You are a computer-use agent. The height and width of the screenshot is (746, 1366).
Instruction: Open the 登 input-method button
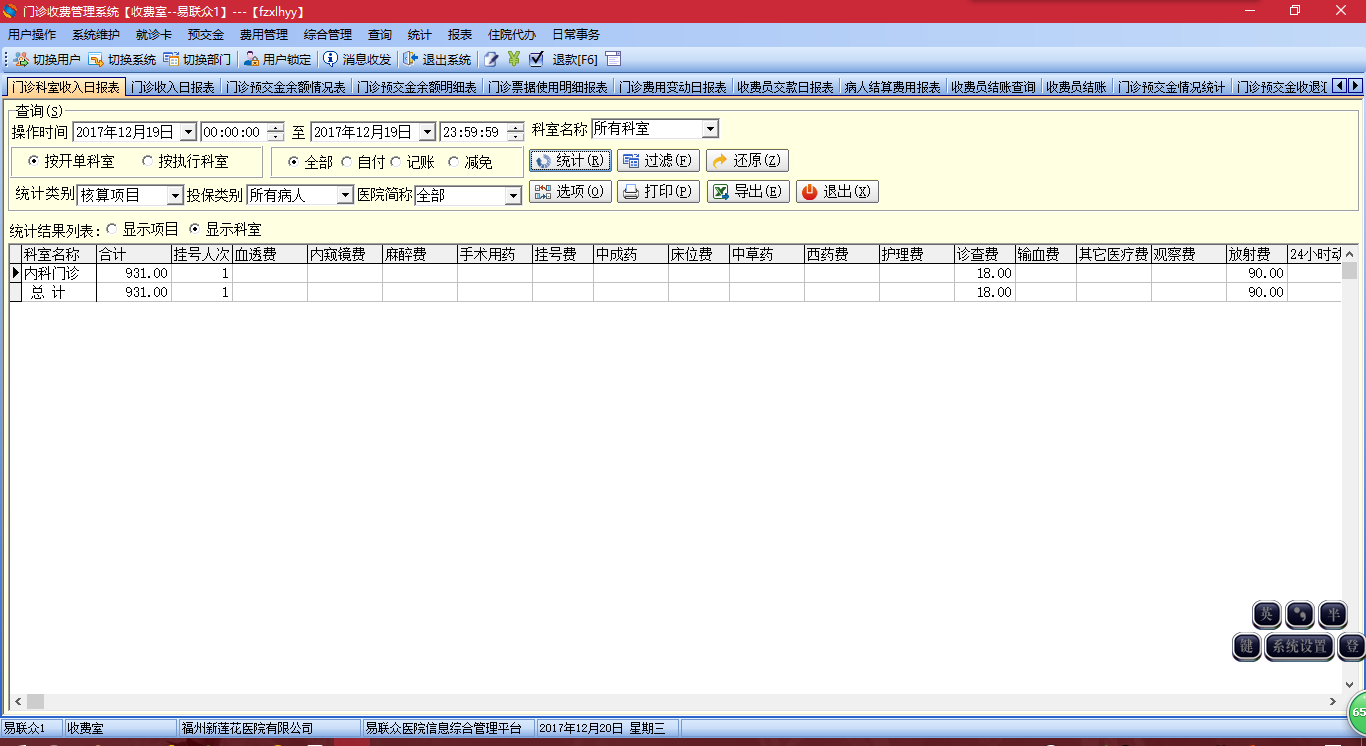(1352, 646)
